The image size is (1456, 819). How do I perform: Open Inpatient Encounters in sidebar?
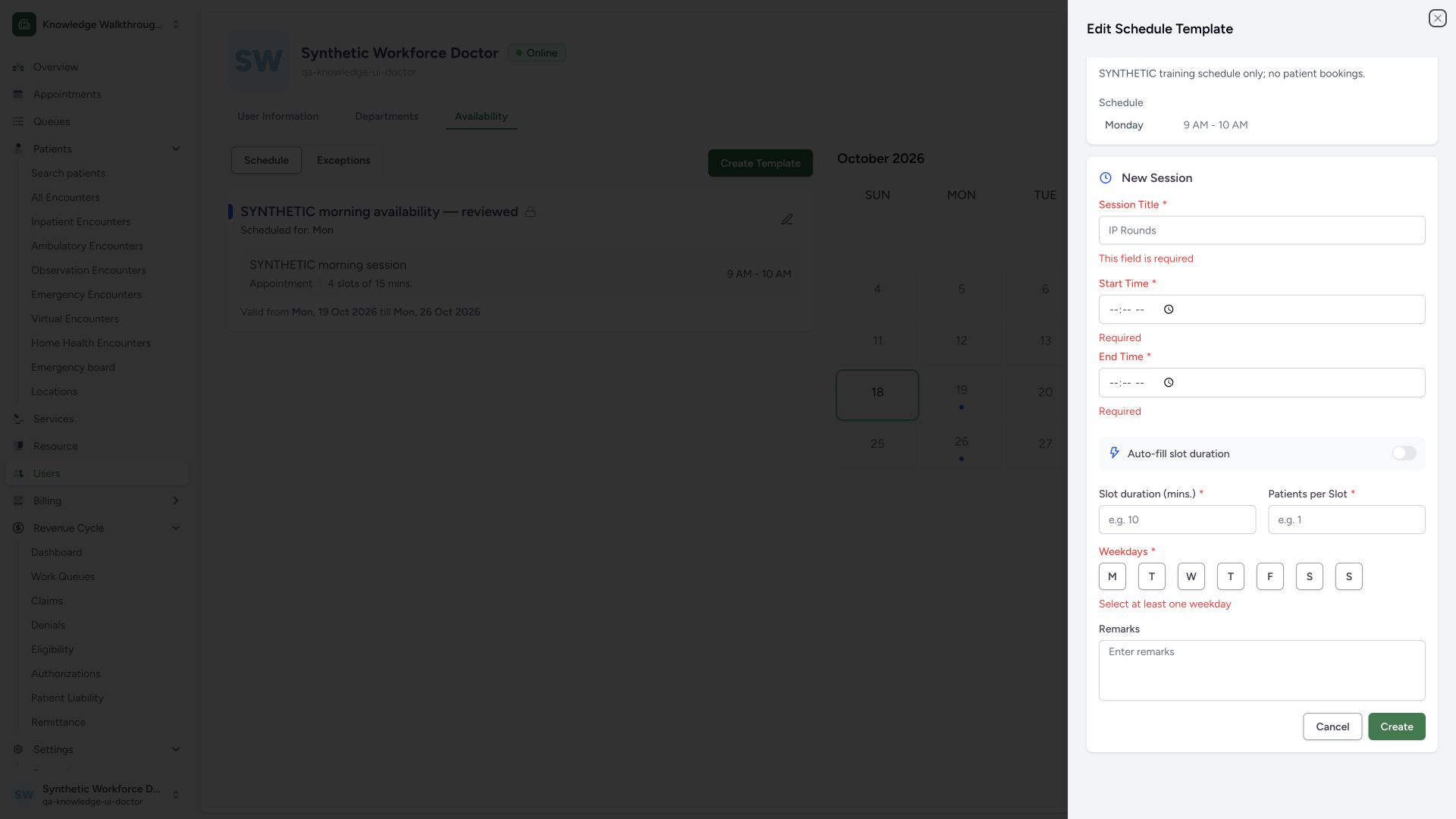[x=80, y=221]
